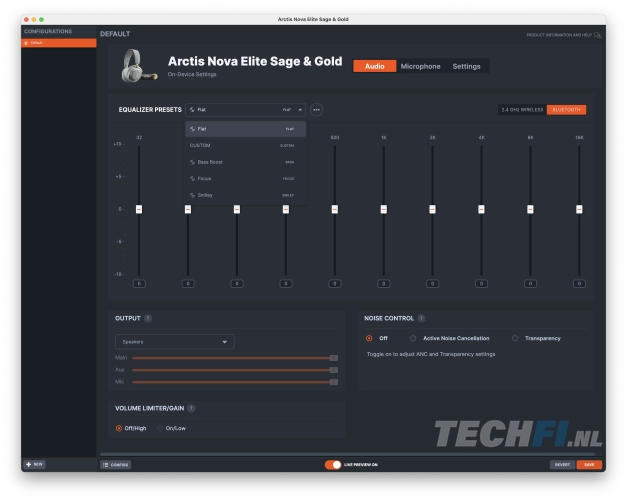Click the 1K gain value field

[x=383, y=284]
